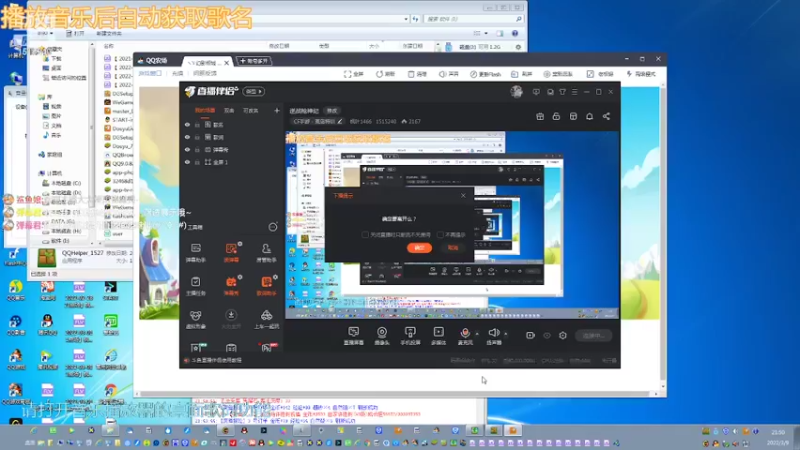
Task: Edit the stream category with the pencil icon
Action: (x=340, y=121)
